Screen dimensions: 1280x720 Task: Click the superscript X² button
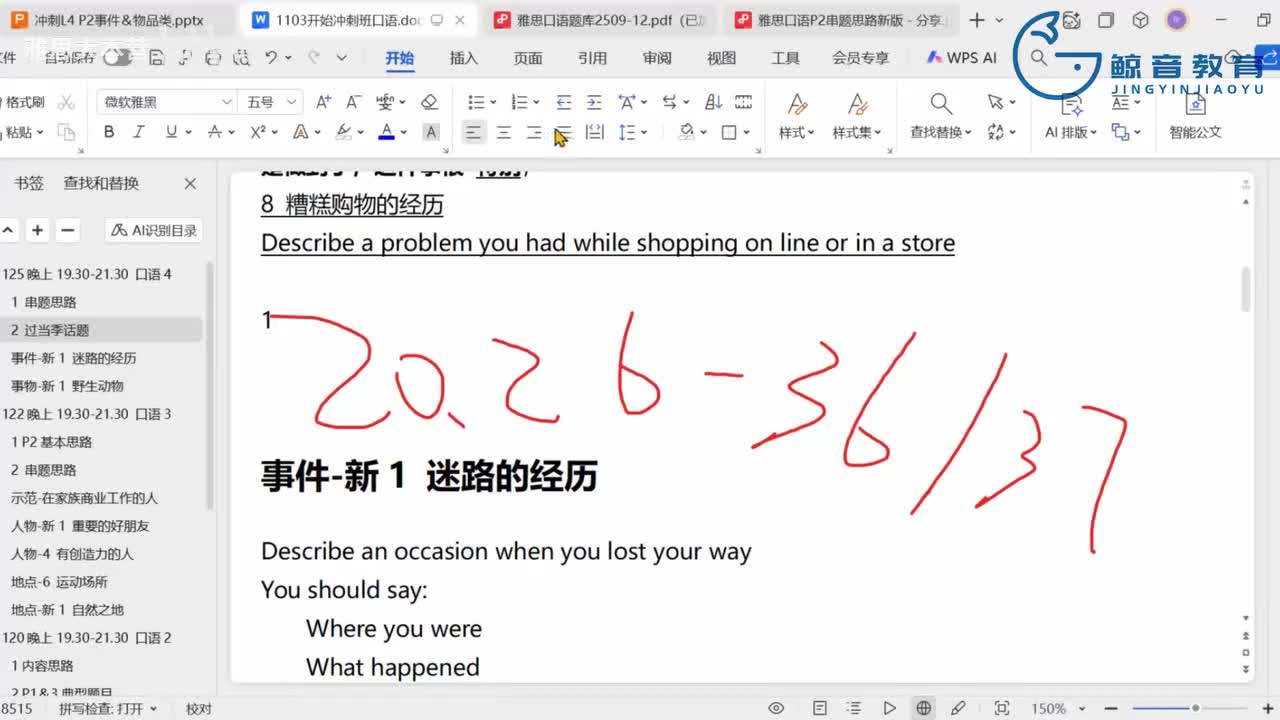257,132
